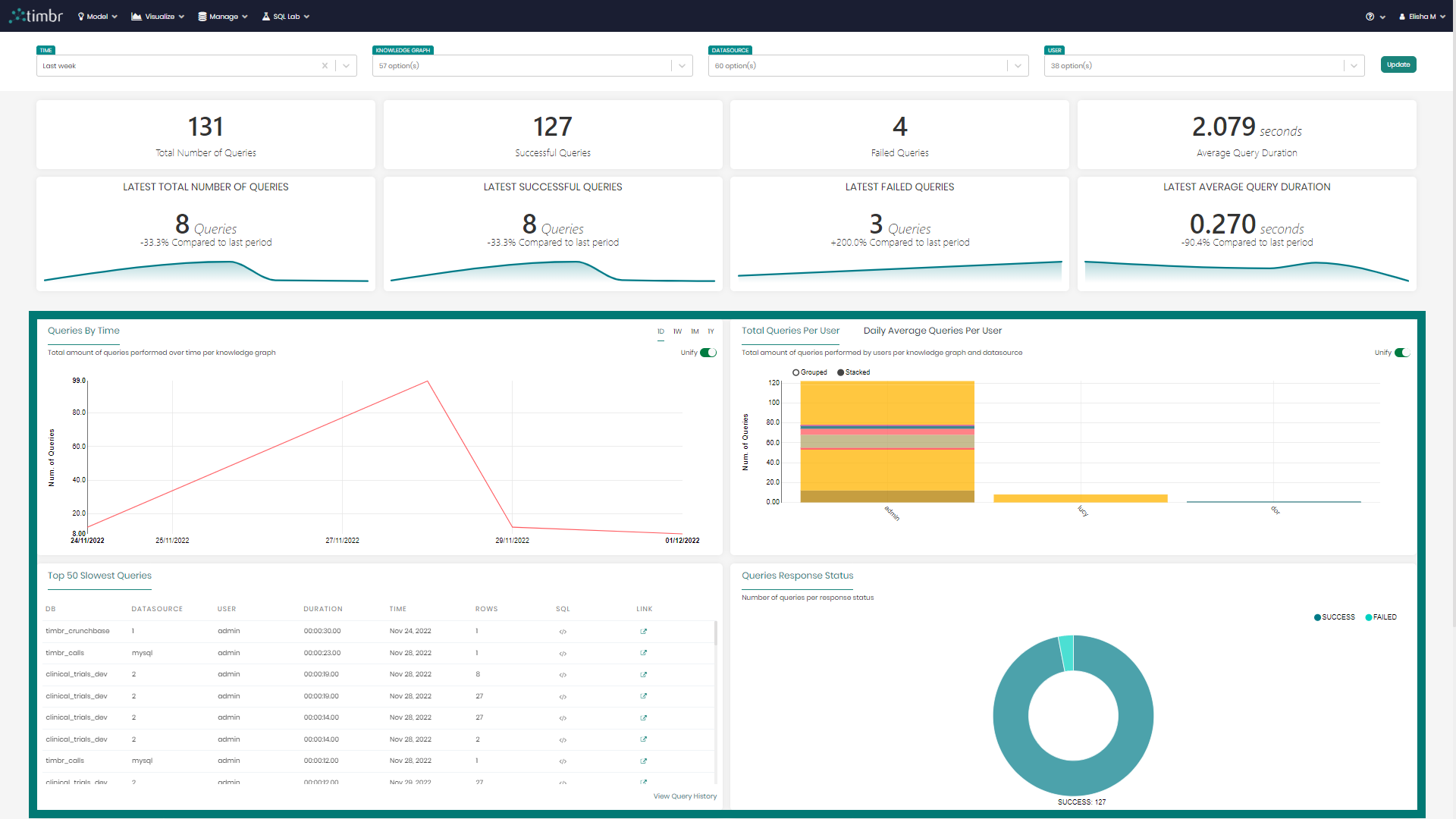Click the Elisha M user profile icon
Screen dimensions: 1456x819
1404,16
